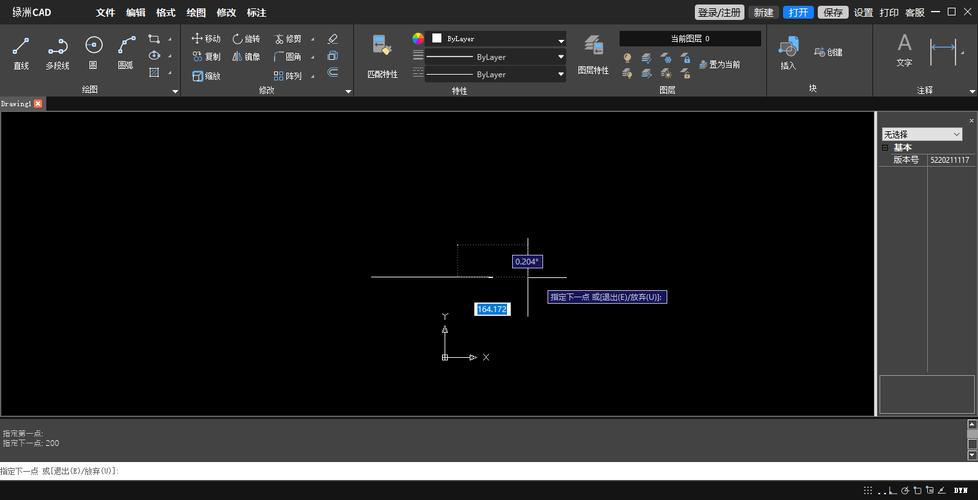Viewport: 978px width, 500px height.
Task: Collapse the 基本 properties group
Action: click(884, 148)
